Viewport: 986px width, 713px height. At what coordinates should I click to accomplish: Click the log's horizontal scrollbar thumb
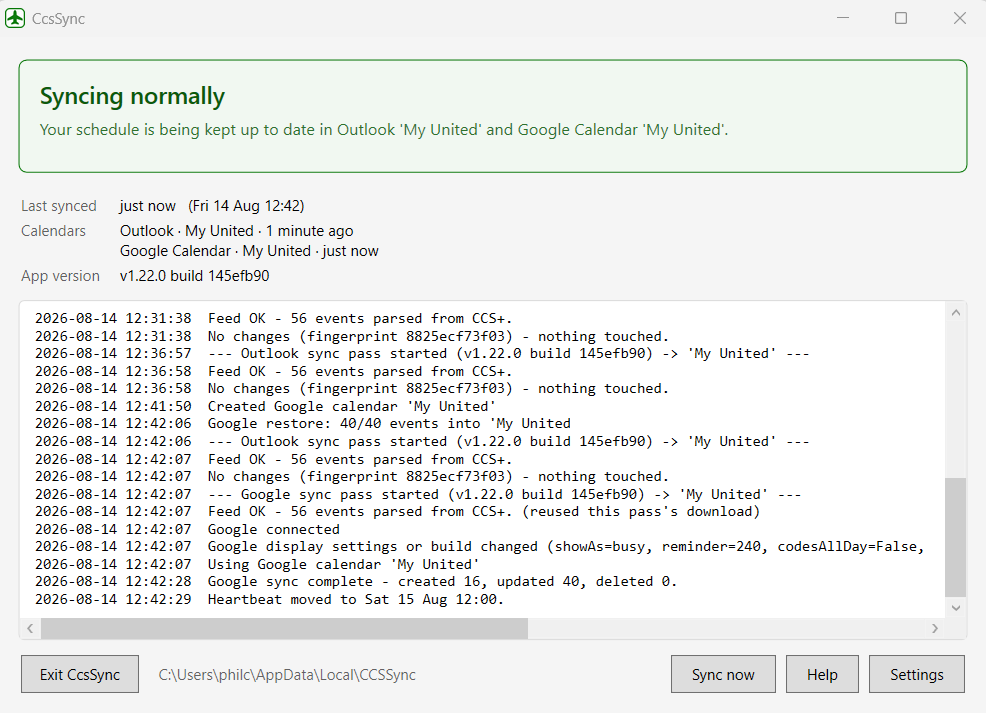(284, 628)
